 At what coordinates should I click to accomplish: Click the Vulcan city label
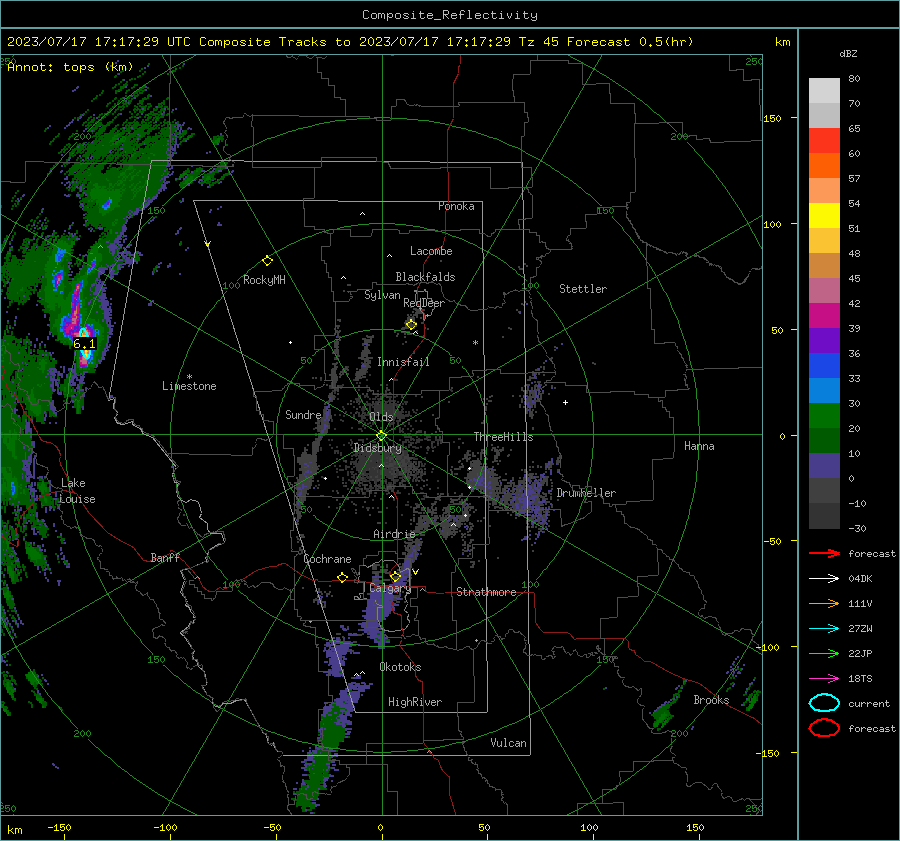509,743
